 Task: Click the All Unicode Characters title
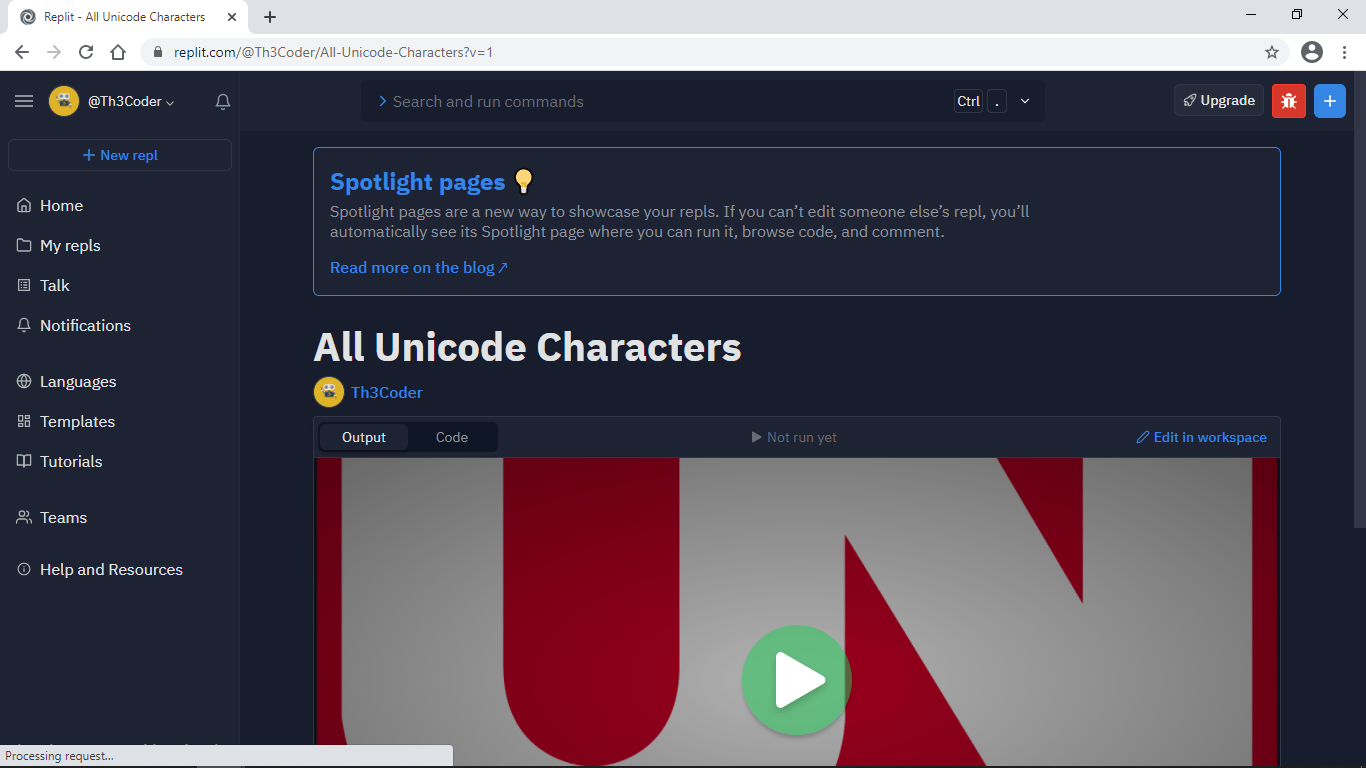[x=528, y=347]
